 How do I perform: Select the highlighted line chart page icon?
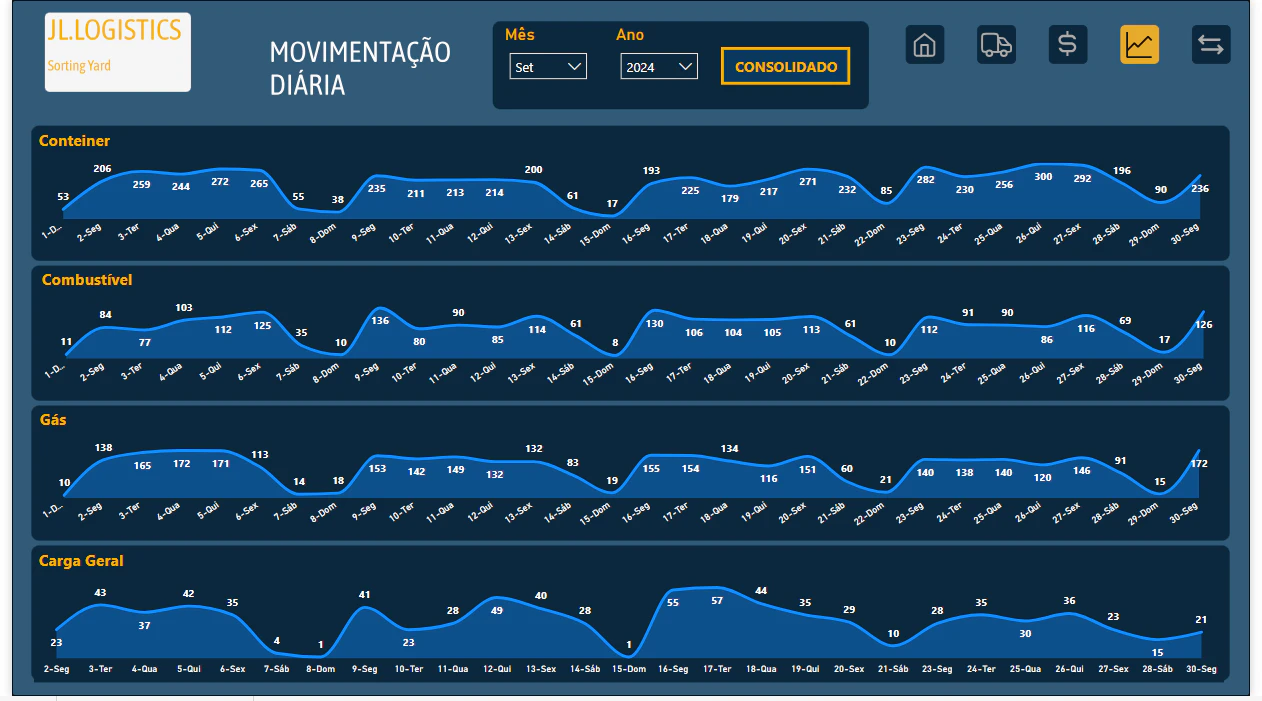(x=1139, y=45)
